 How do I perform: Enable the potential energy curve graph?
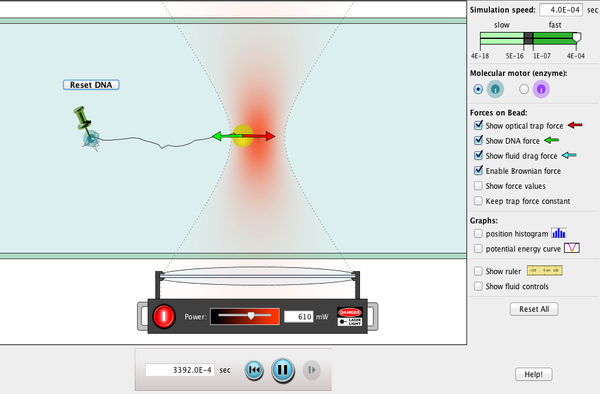(478, 249)
